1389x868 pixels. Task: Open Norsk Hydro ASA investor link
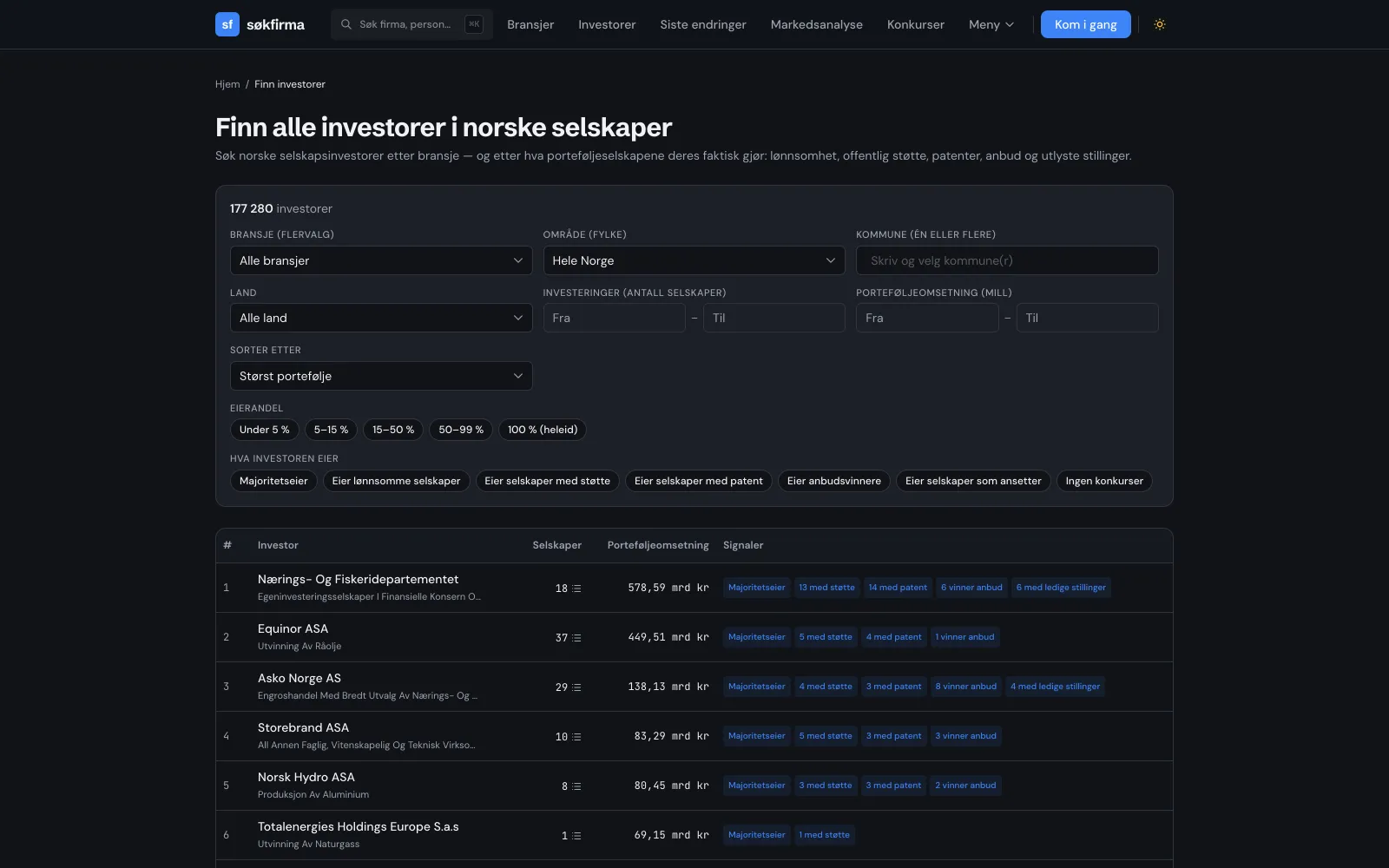coord(306,777)
